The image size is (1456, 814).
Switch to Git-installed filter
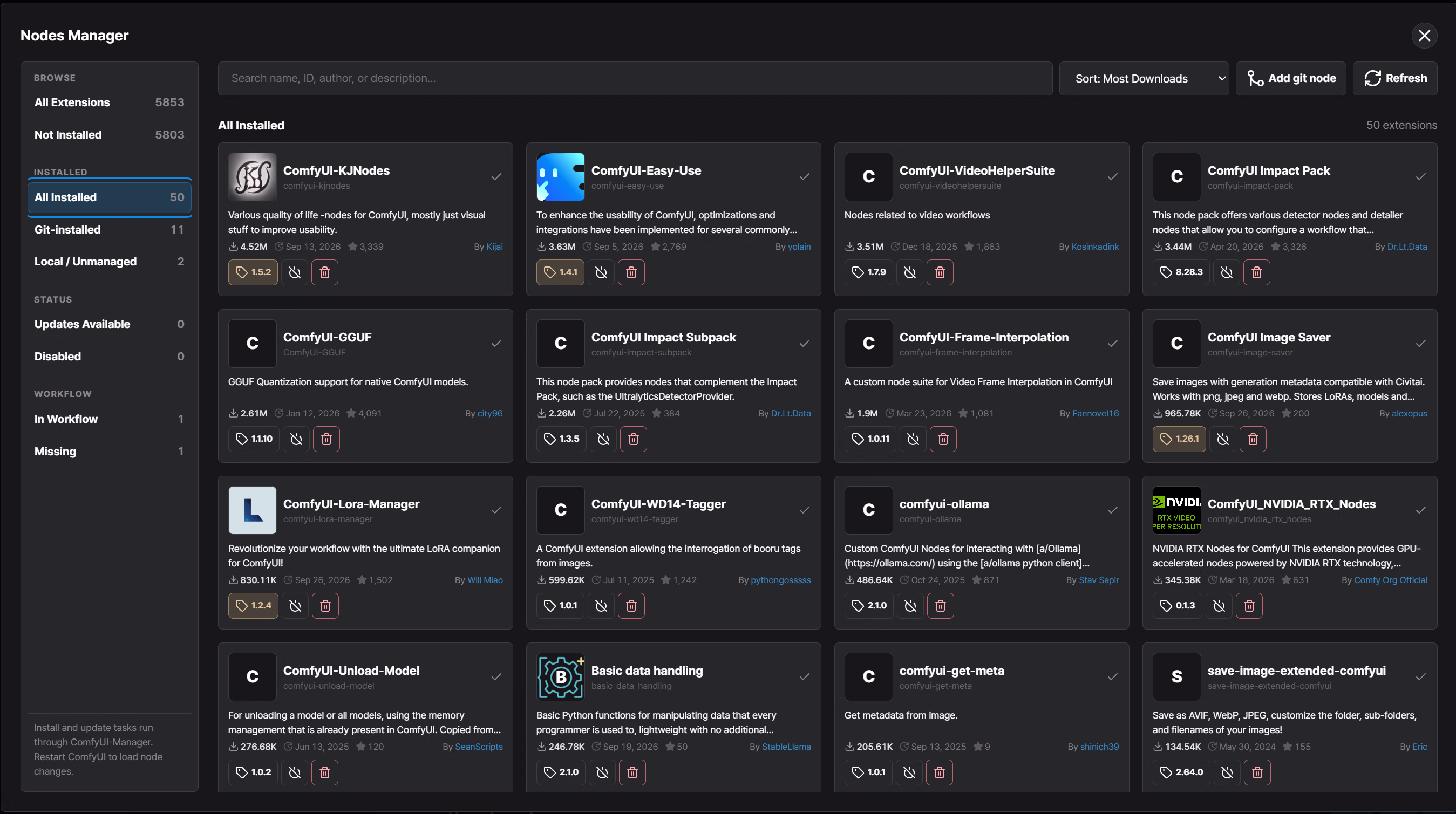pyautogui.click(x=109, y=229)
